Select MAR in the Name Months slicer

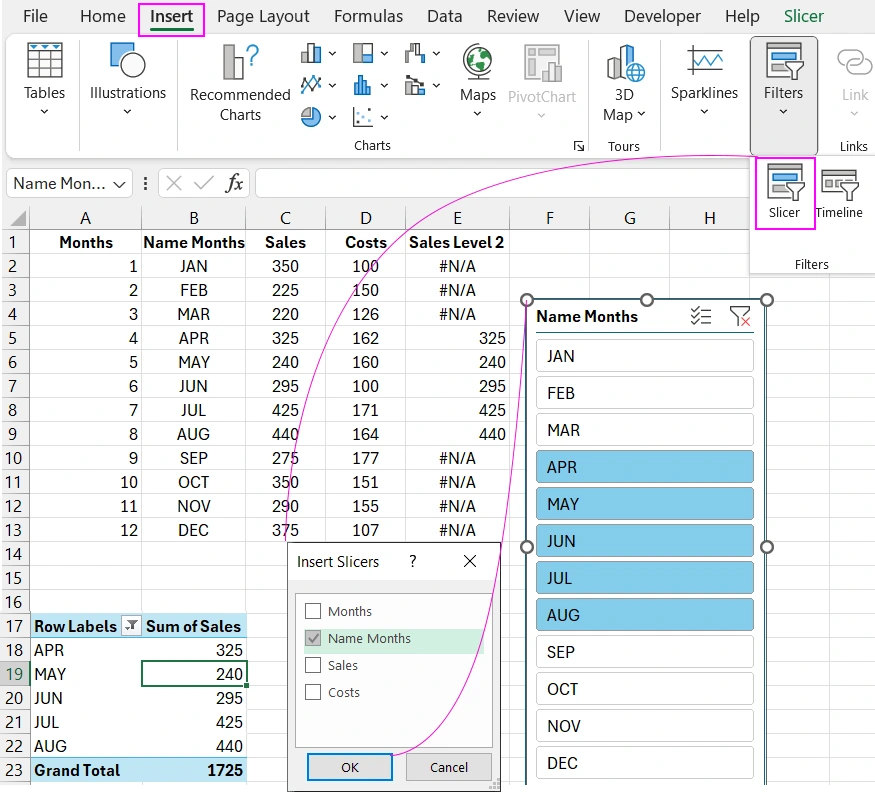[x=644, y=429]
